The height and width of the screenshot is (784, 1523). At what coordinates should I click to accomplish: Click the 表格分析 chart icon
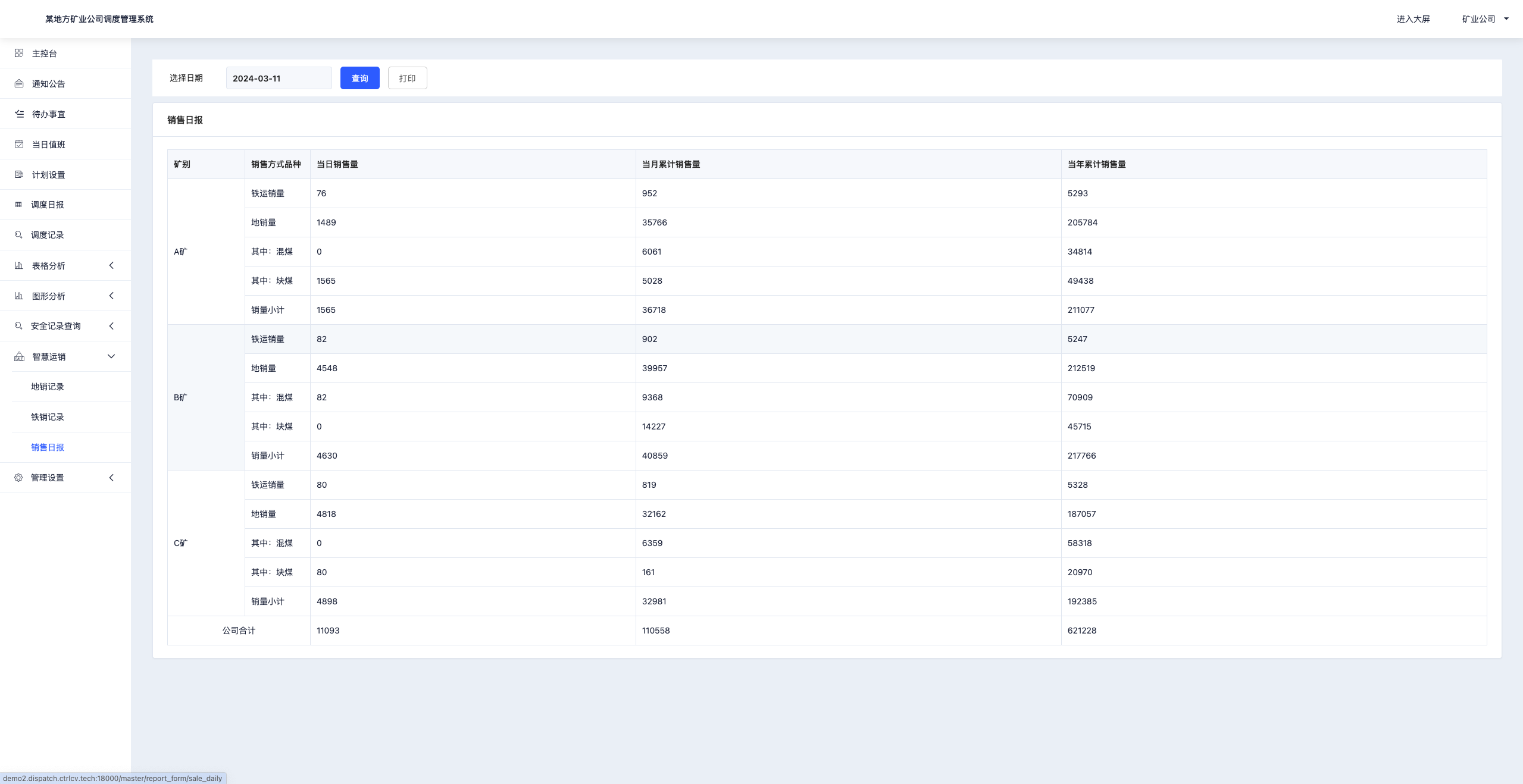pyautogui.click(x=19, y=265)
